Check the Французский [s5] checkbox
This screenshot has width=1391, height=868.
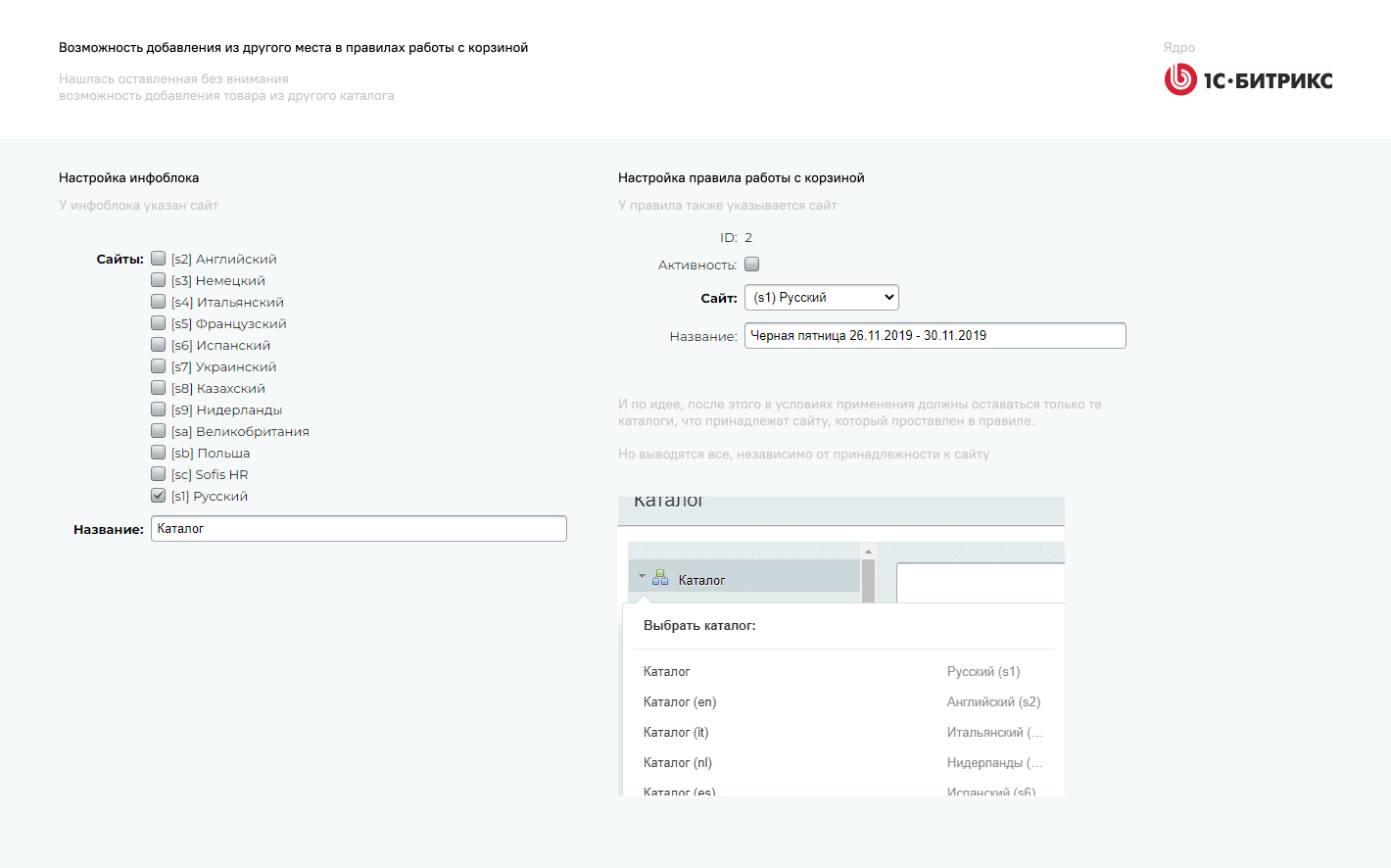[x=159, y=323]
